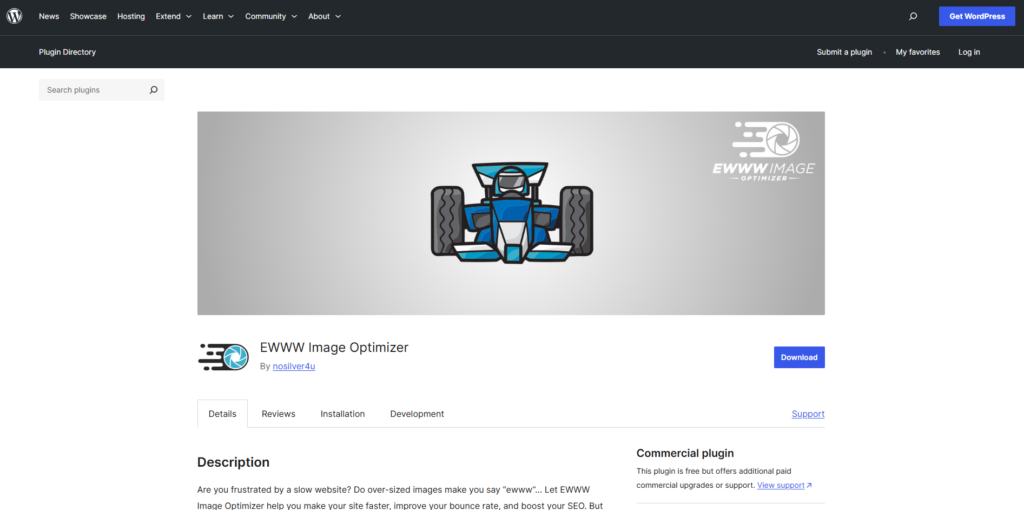1024x510 pixels.
Task: Submit search with the plugin search icon
Action: (x=153, y=90)
